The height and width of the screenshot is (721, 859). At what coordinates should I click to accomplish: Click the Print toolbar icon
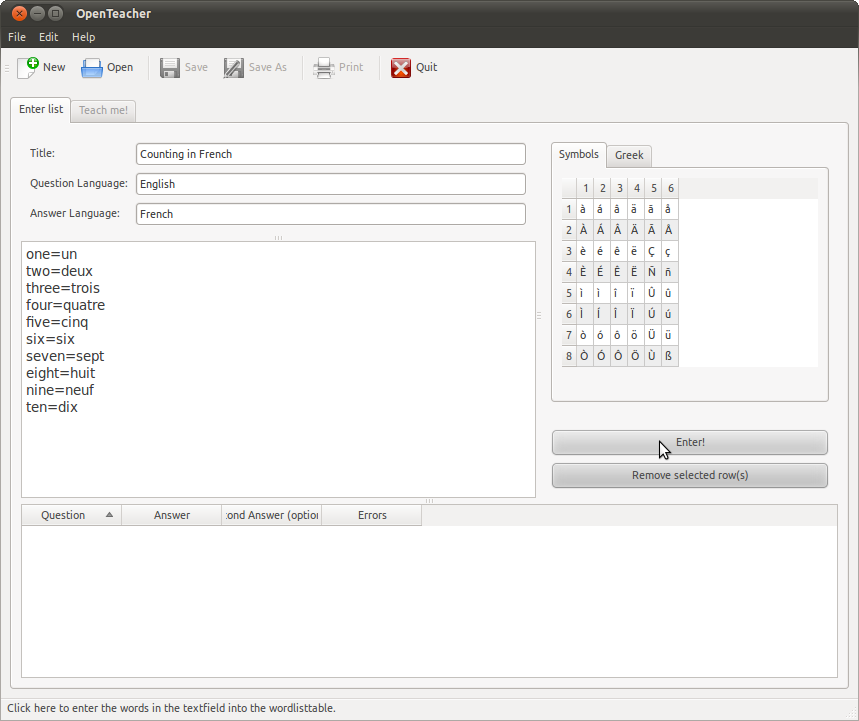coord(323,67)
